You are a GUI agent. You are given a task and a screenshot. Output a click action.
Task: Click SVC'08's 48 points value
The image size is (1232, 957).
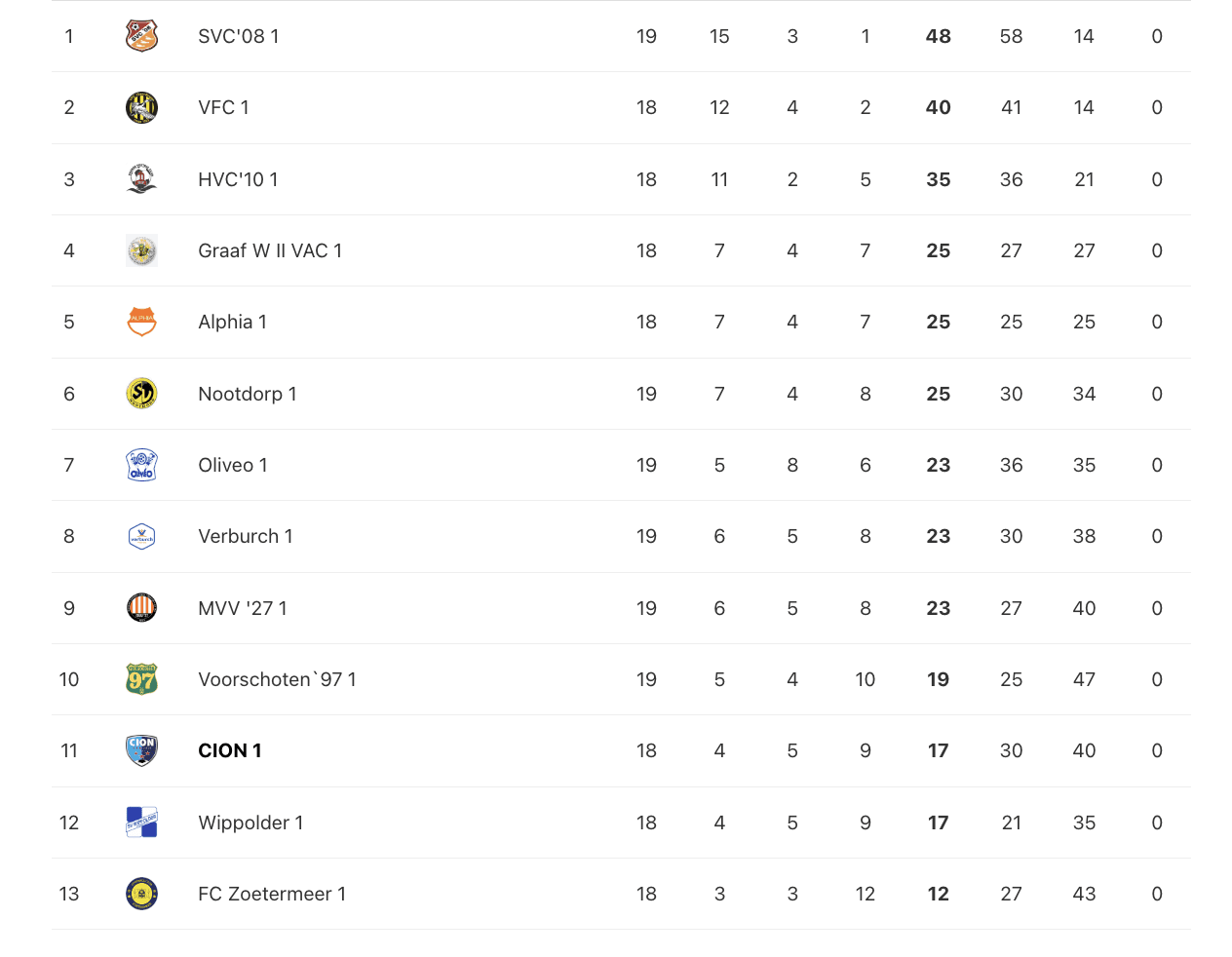pyautogui.click(x=938, y=36)
